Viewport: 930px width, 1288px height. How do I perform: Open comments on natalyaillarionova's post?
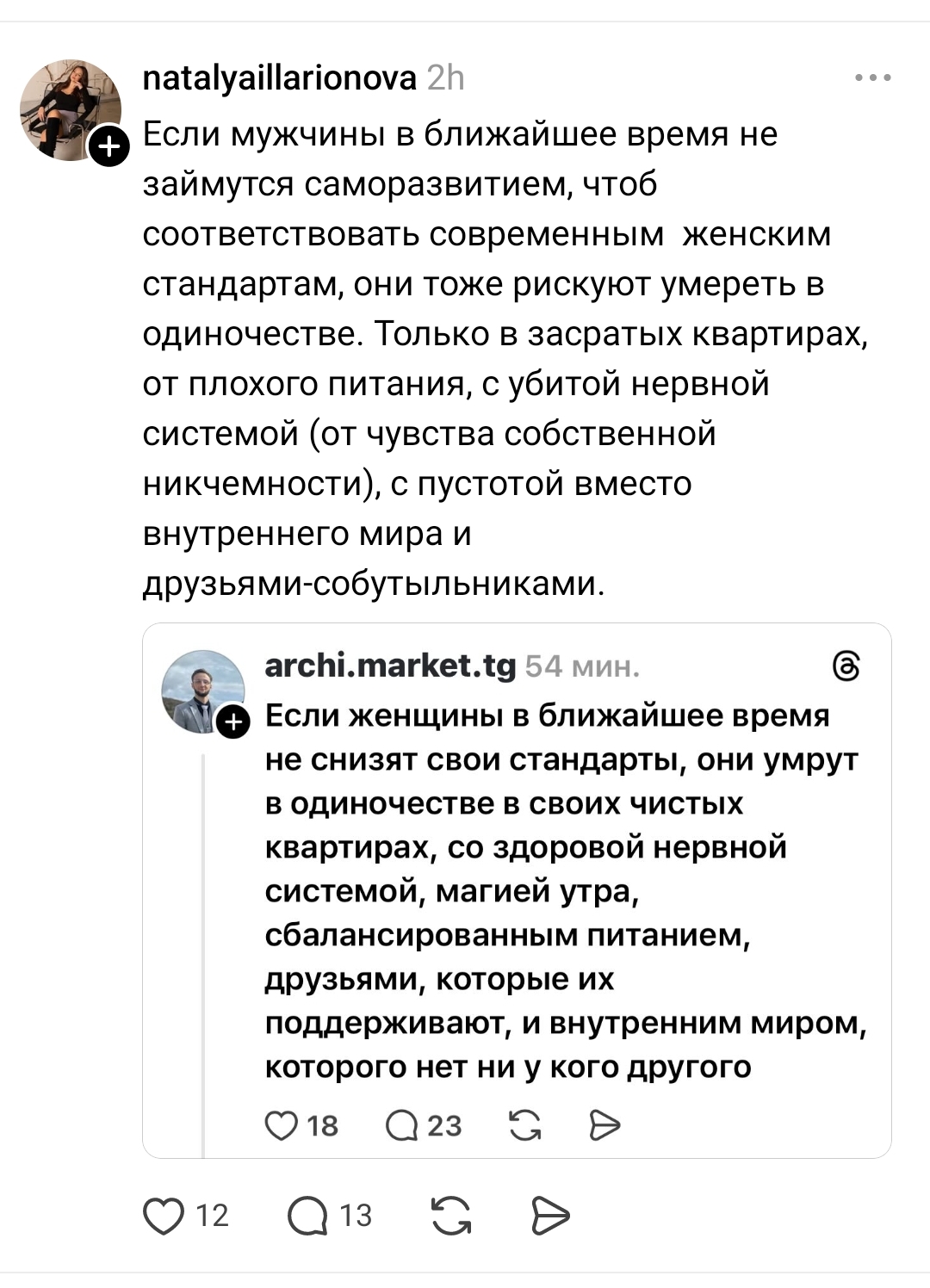pyautogui.click(x=308, y=1216)
